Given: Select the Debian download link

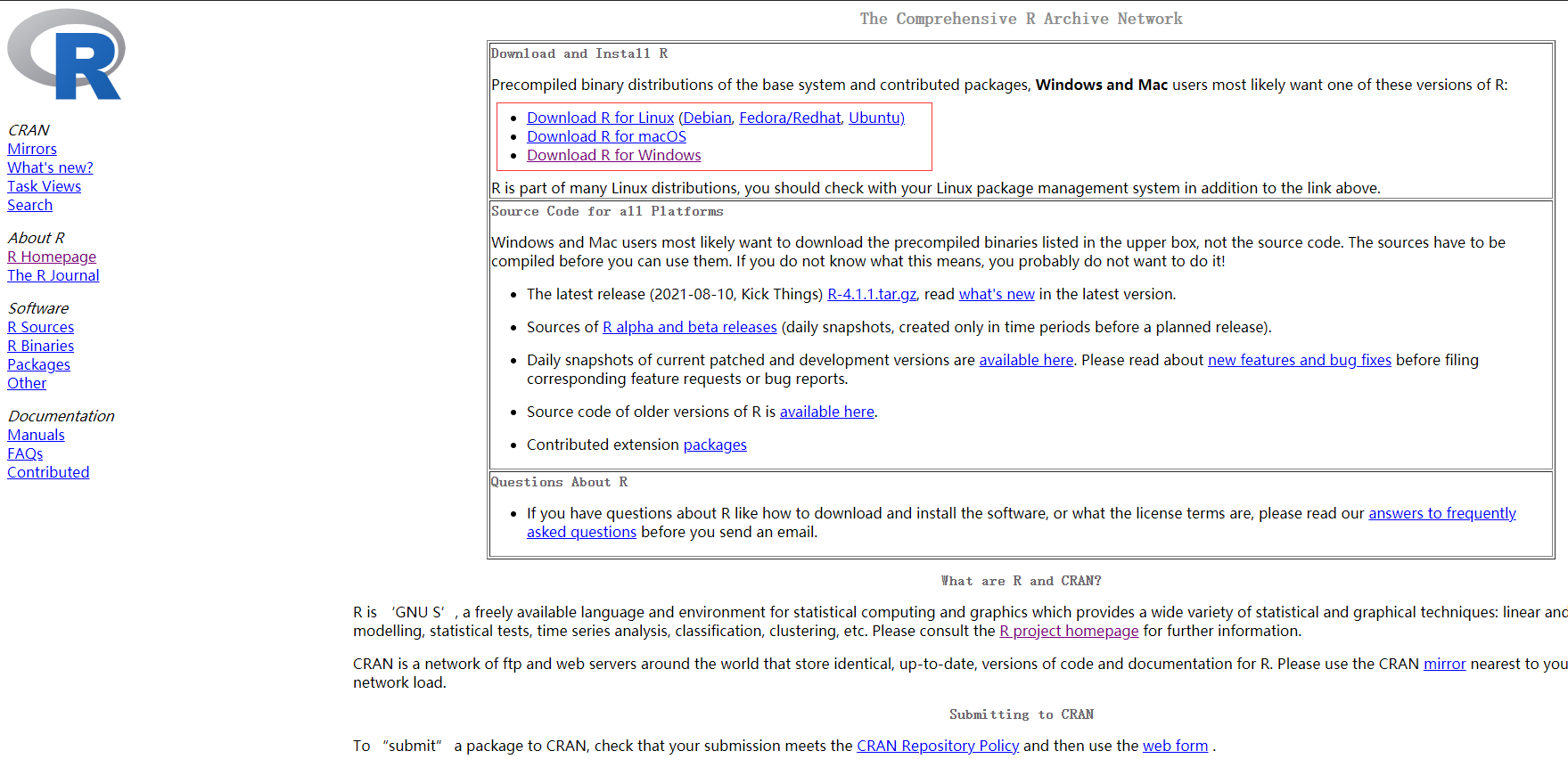Looking at the screenshot, I should 707,118.
